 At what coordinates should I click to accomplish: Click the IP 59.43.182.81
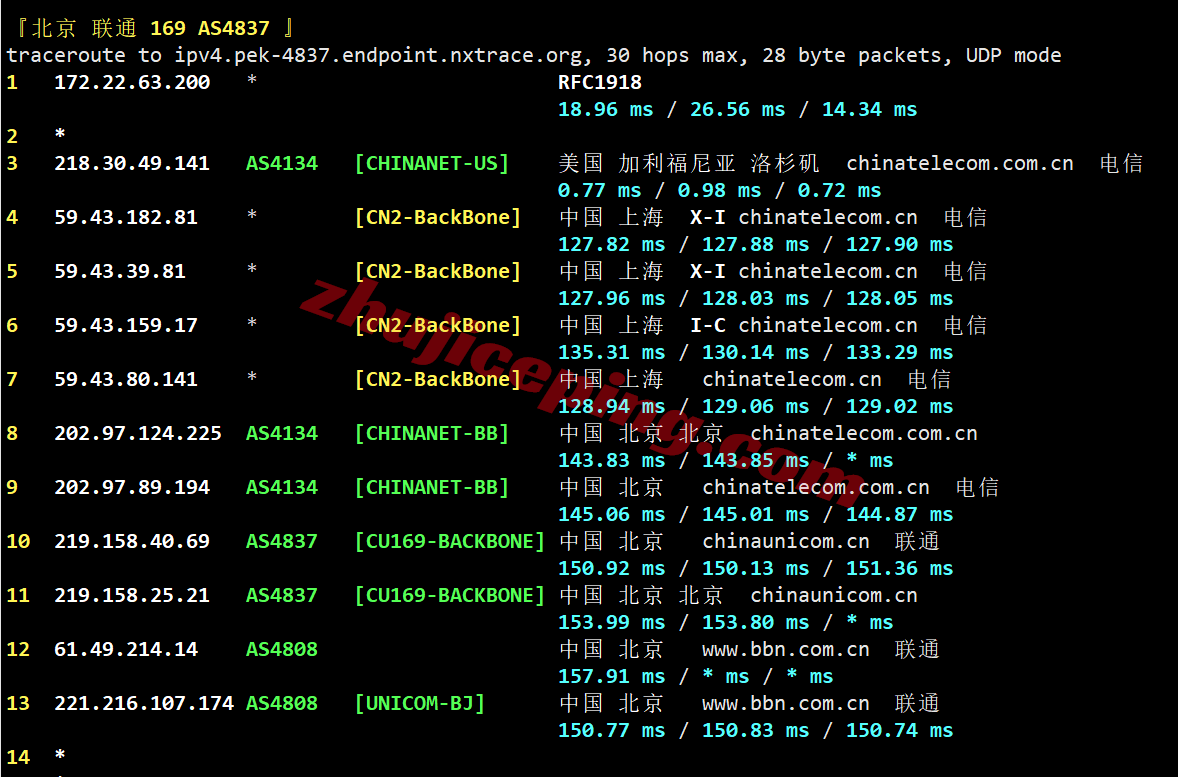[126, 218]
